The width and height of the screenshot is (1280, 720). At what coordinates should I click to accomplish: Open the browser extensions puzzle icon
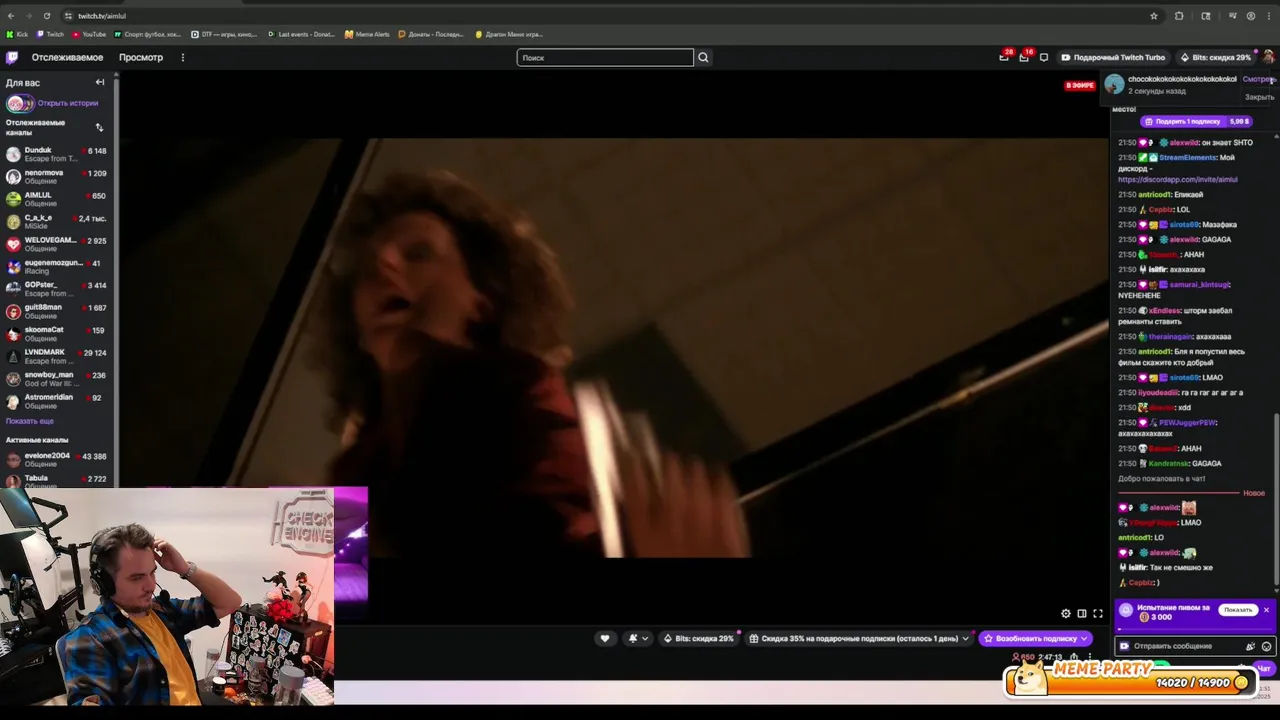tap(1179, 16)
